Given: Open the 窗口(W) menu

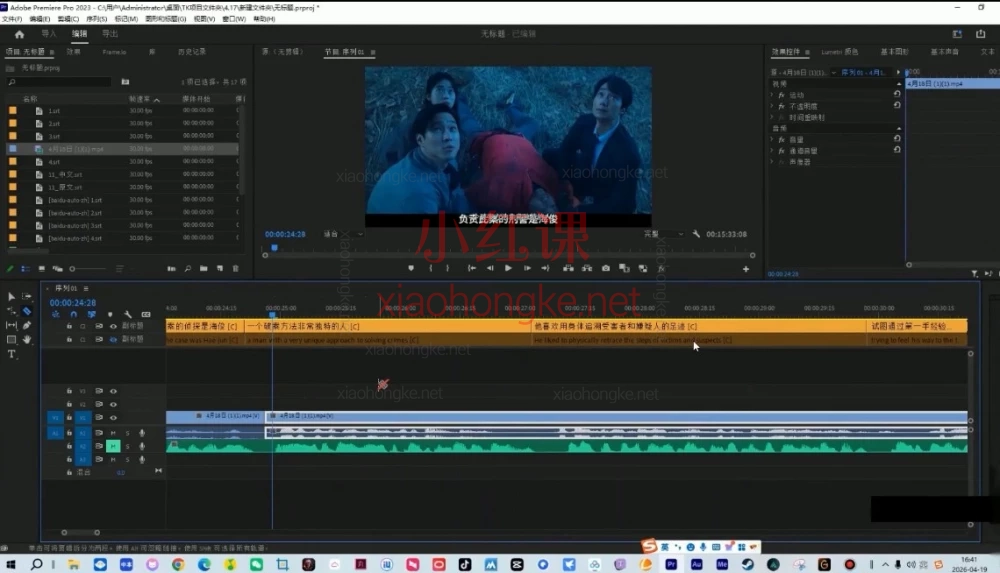Looking at the screenshot, I should pos(234,19).
